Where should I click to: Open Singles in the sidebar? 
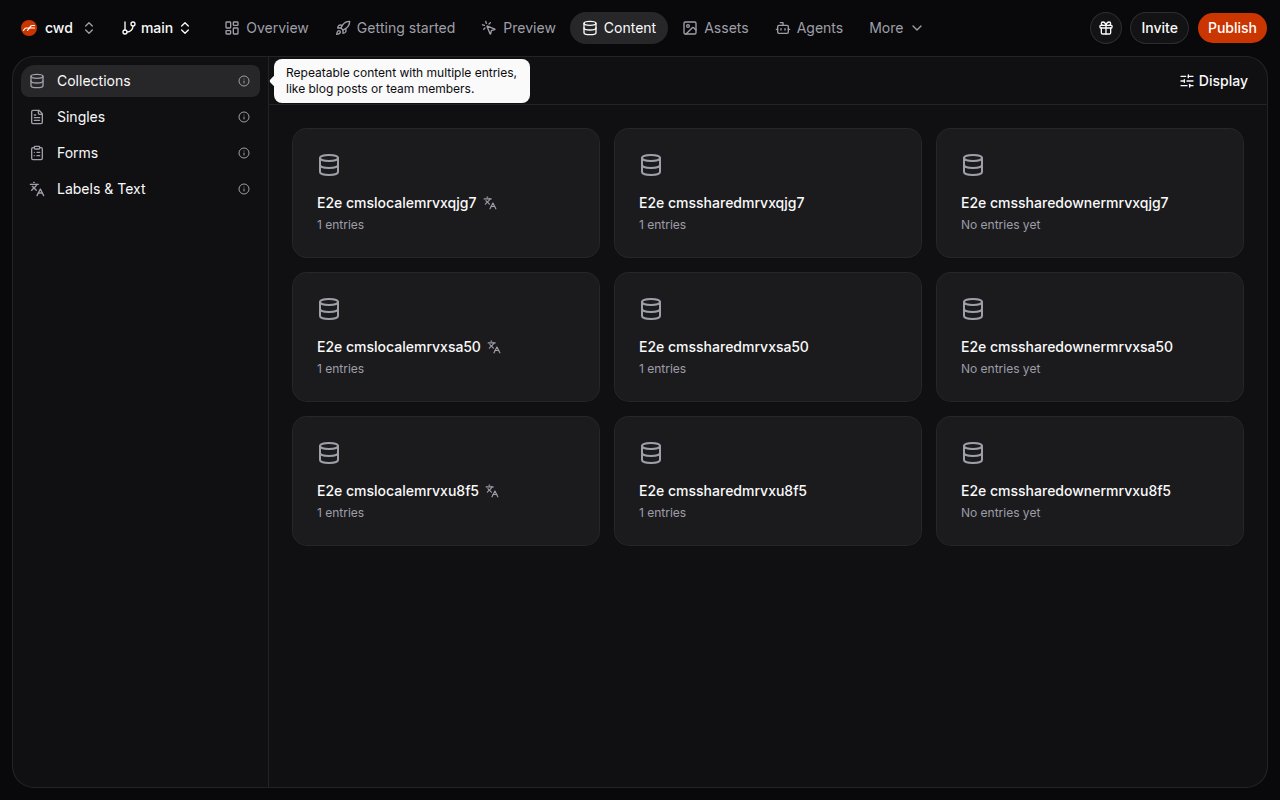140,117
